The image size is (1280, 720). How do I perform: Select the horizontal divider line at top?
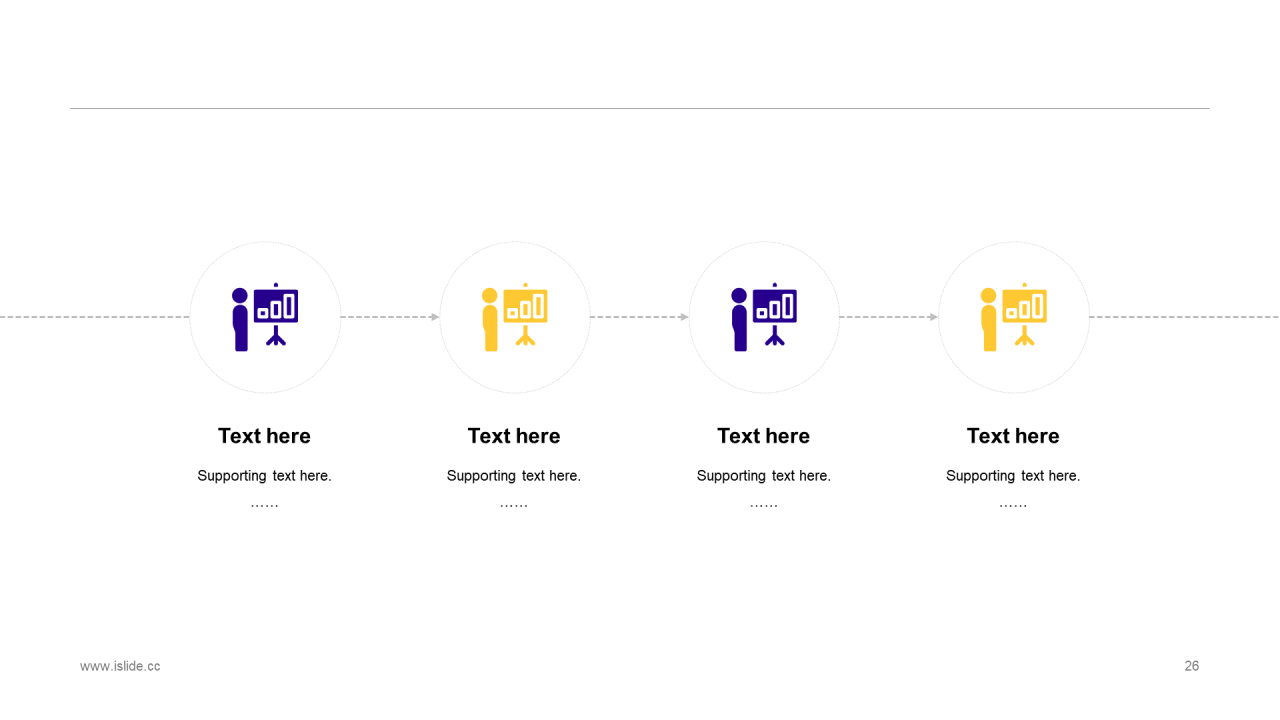(640, 108)
